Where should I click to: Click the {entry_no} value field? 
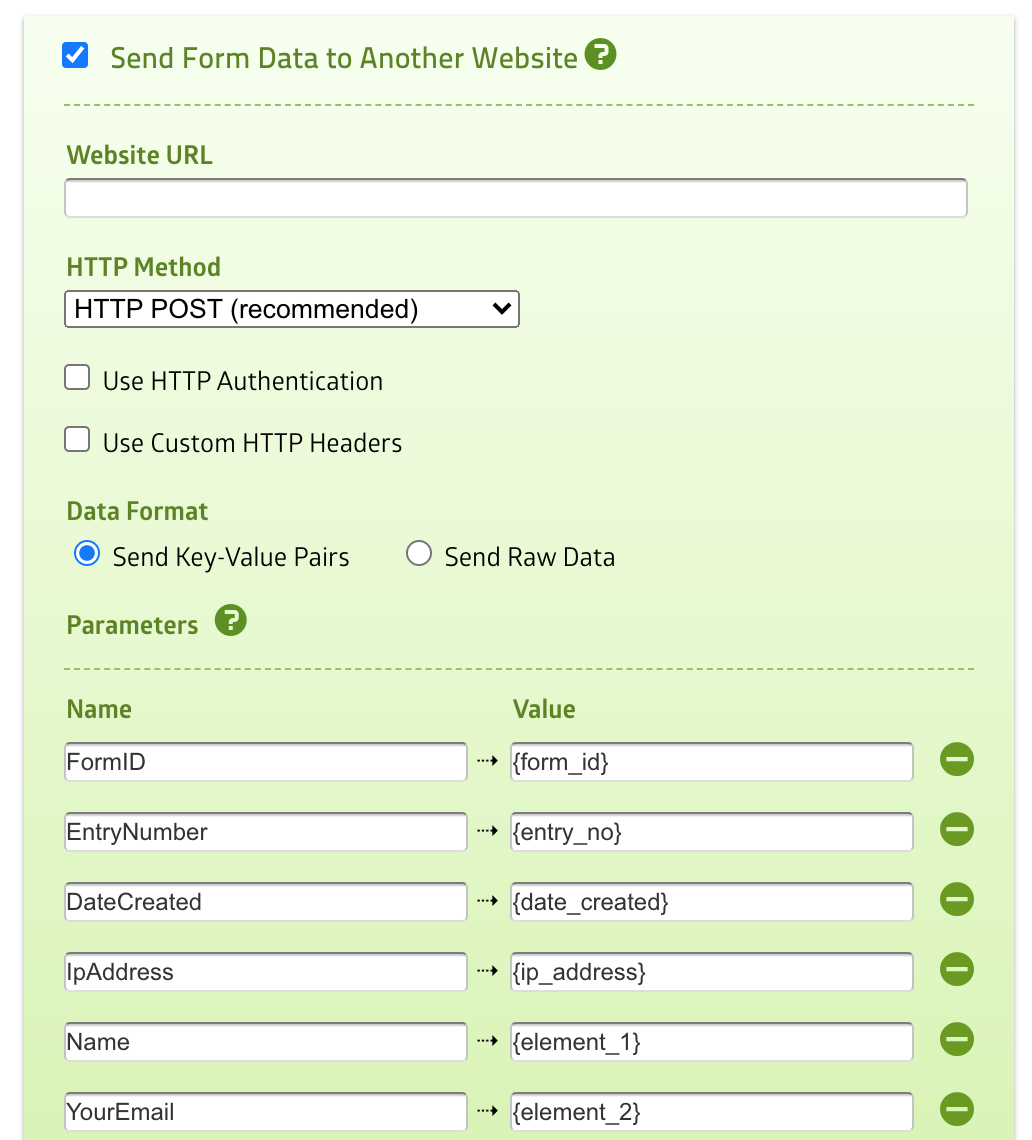tap(711, 832)
